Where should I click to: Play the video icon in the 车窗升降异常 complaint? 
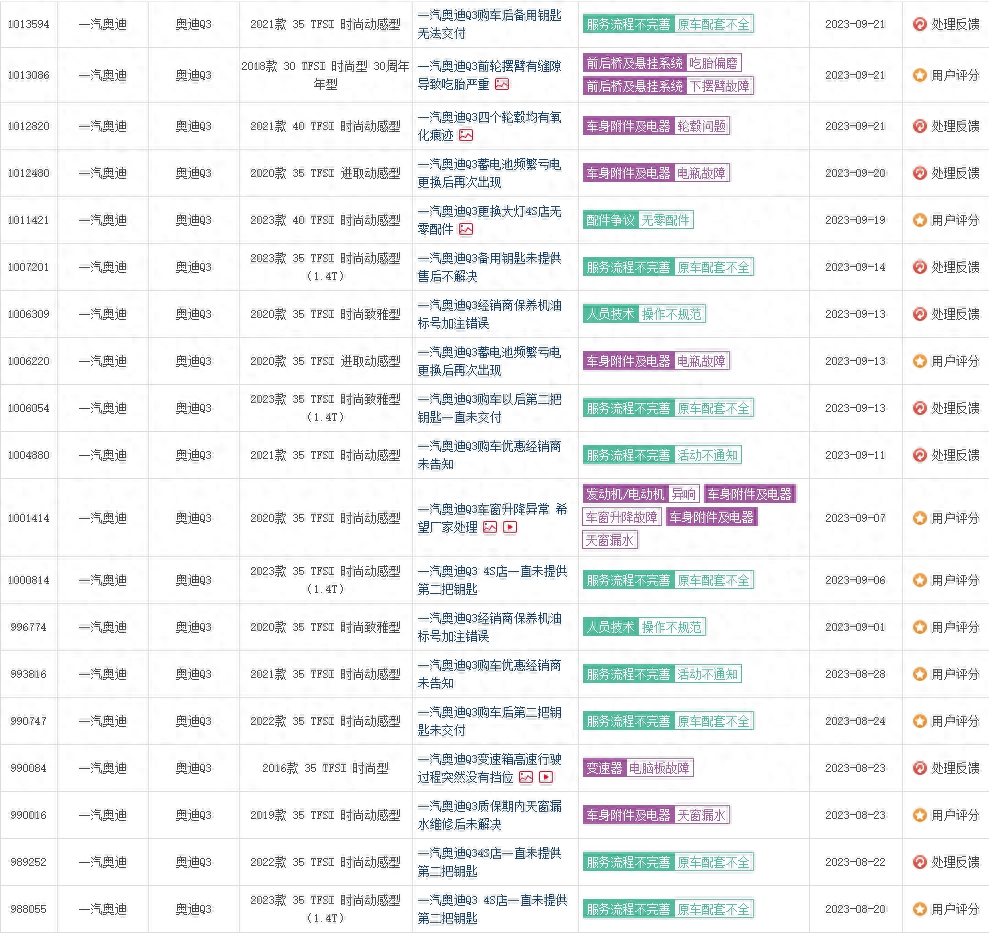click(510, 527)
